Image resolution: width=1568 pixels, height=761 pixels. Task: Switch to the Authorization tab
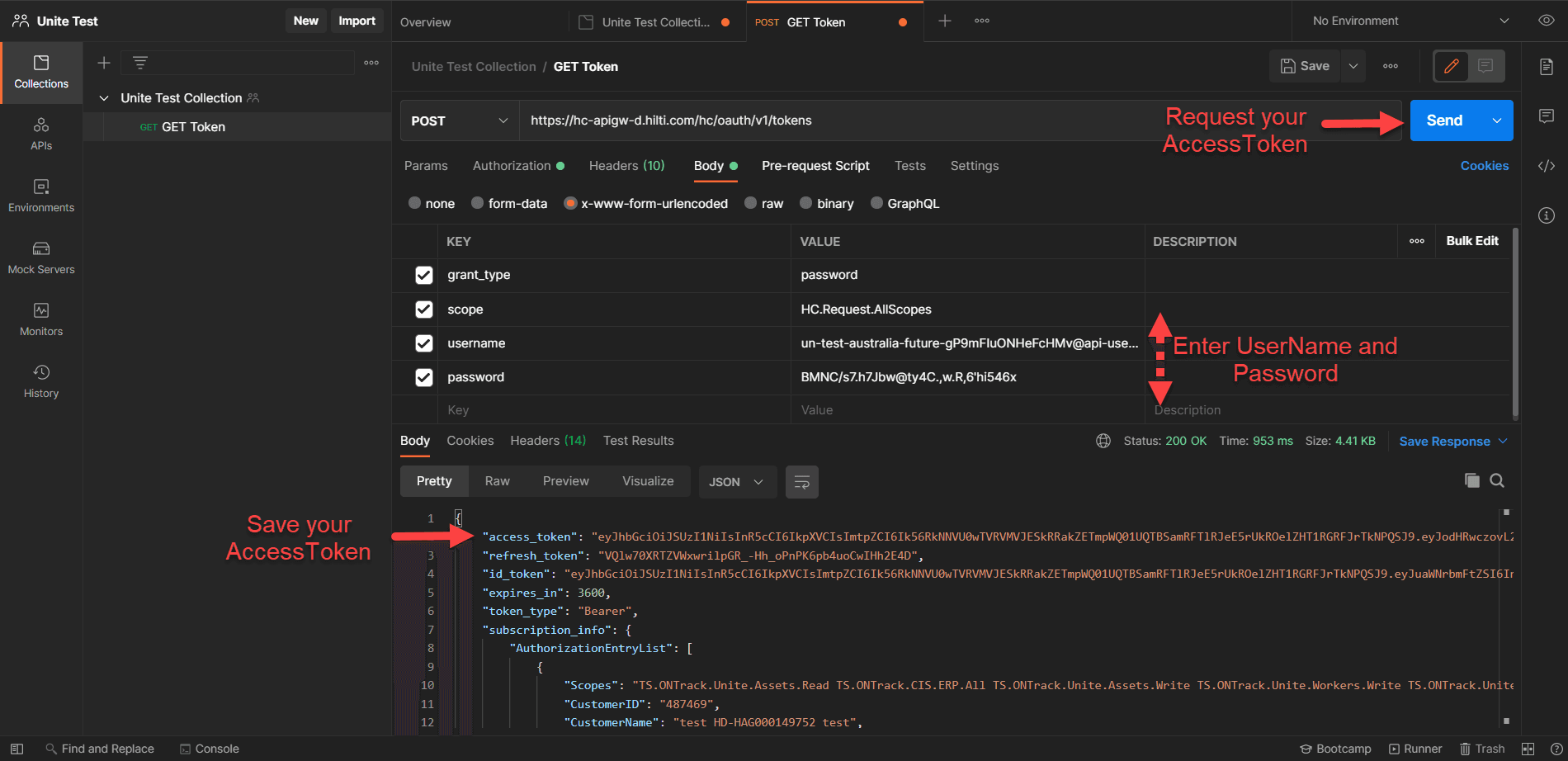click(x=518, y=166)
